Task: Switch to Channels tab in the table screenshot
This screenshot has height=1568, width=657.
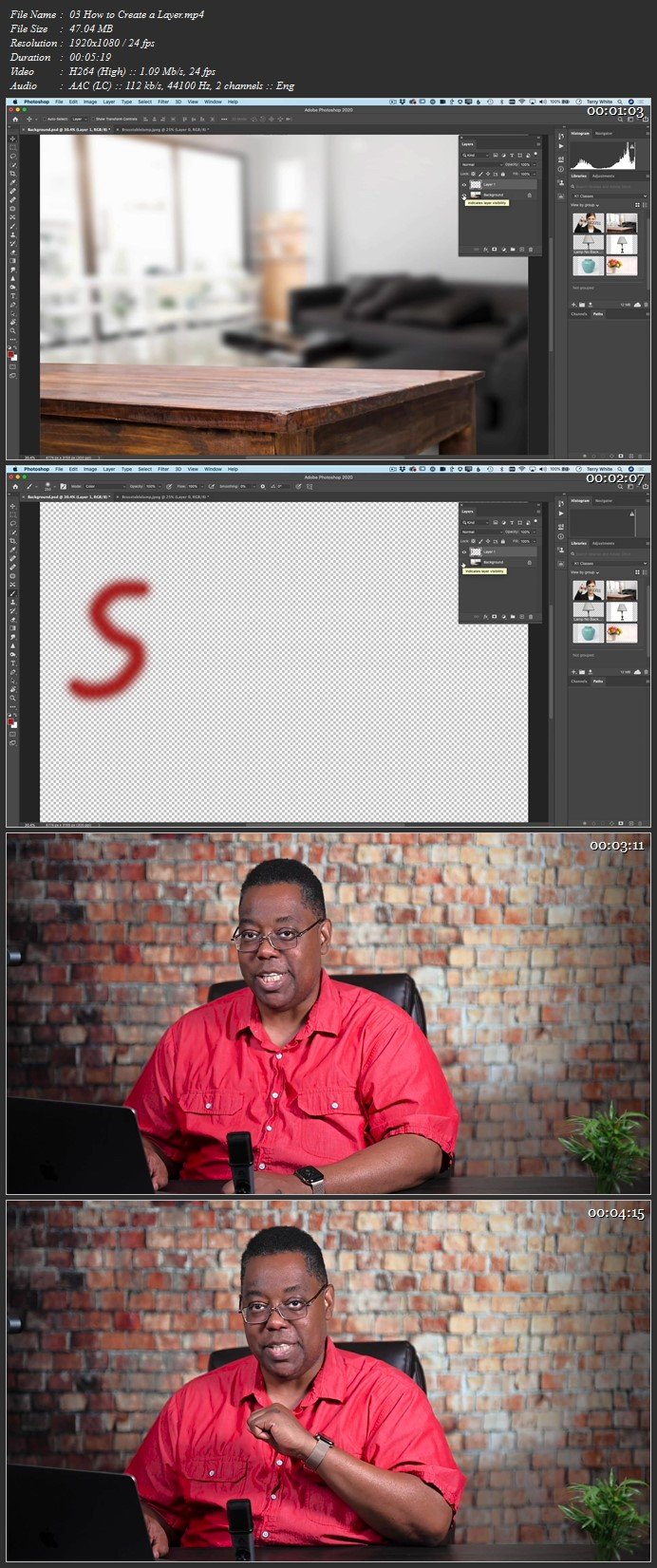Action: click(x=579, y=314)
